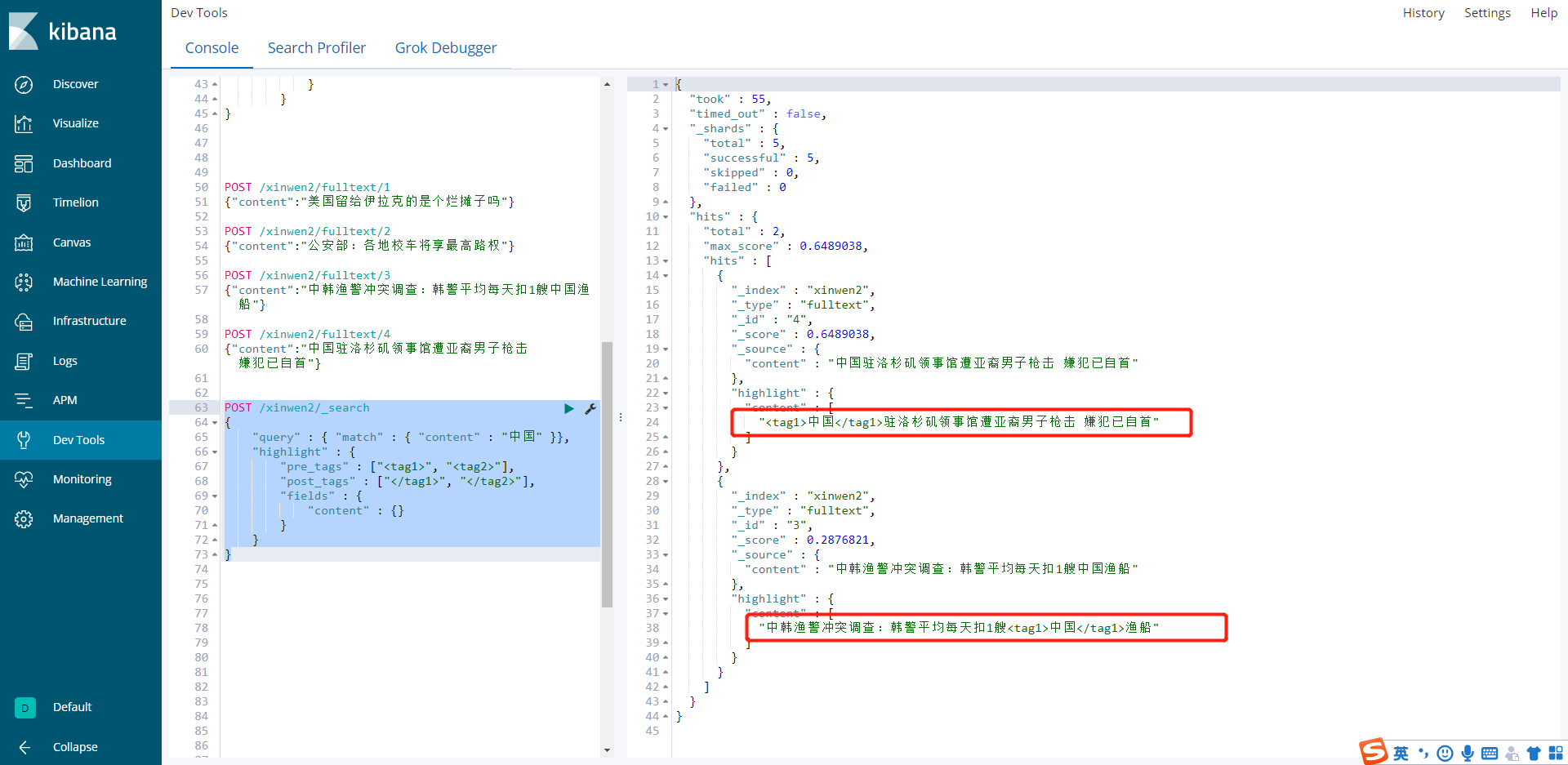Viewport: 1568px width, 765px height.
Task: Click the "max_score" value 0.6489038
Action: [831, 247]
